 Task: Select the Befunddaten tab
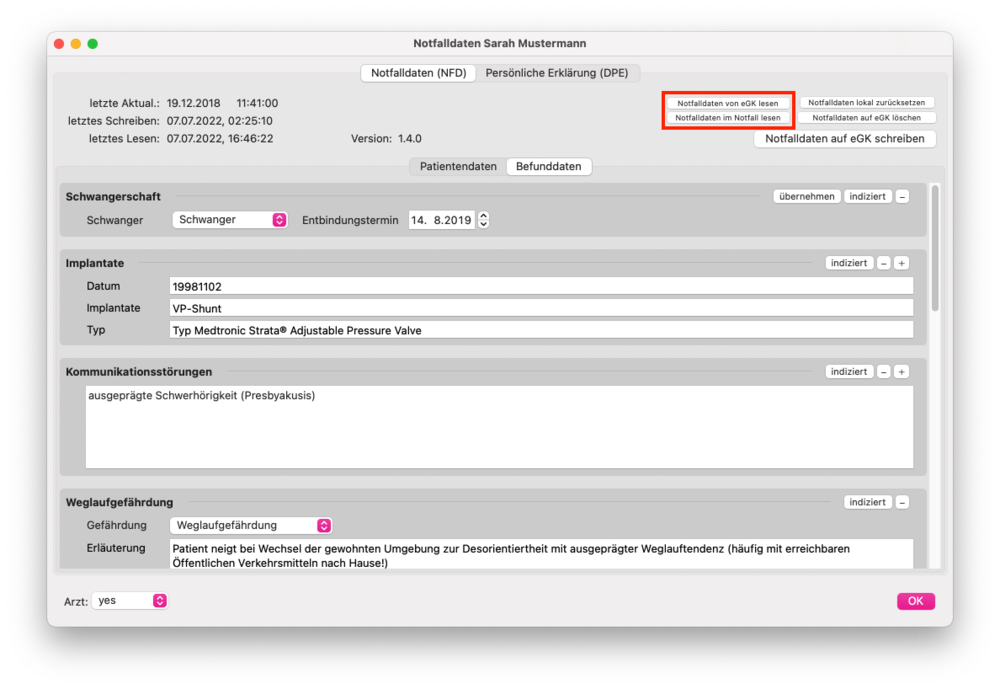point(548,167)
